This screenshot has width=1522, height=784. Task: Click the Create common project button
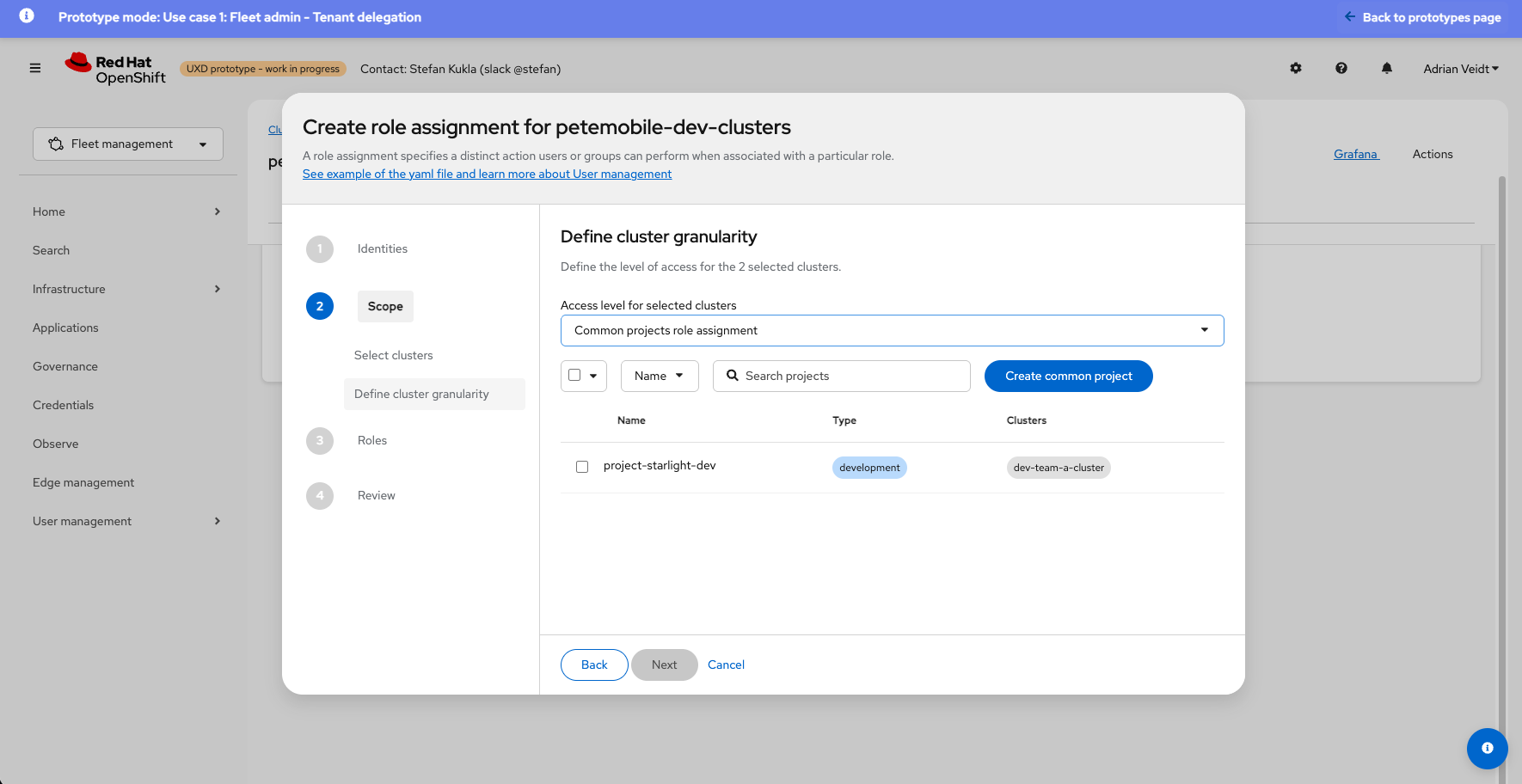coord(1068,376)
